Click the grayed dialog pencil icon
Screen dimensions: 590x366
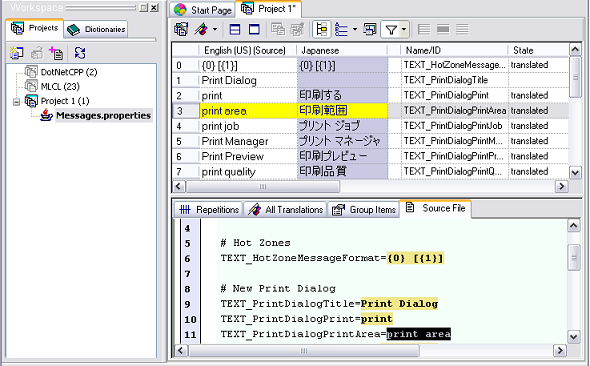(298, 29)
